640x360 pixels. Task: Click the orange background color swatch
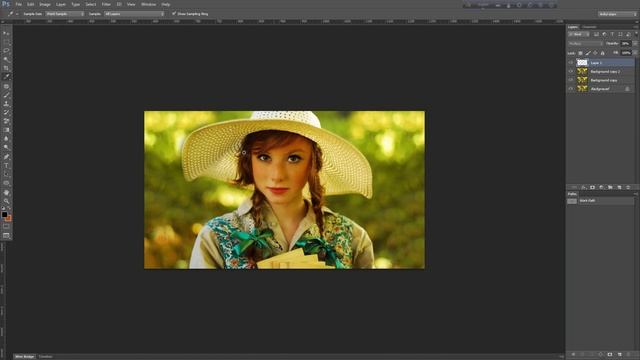pyautogui.click(x=9, y=218)
